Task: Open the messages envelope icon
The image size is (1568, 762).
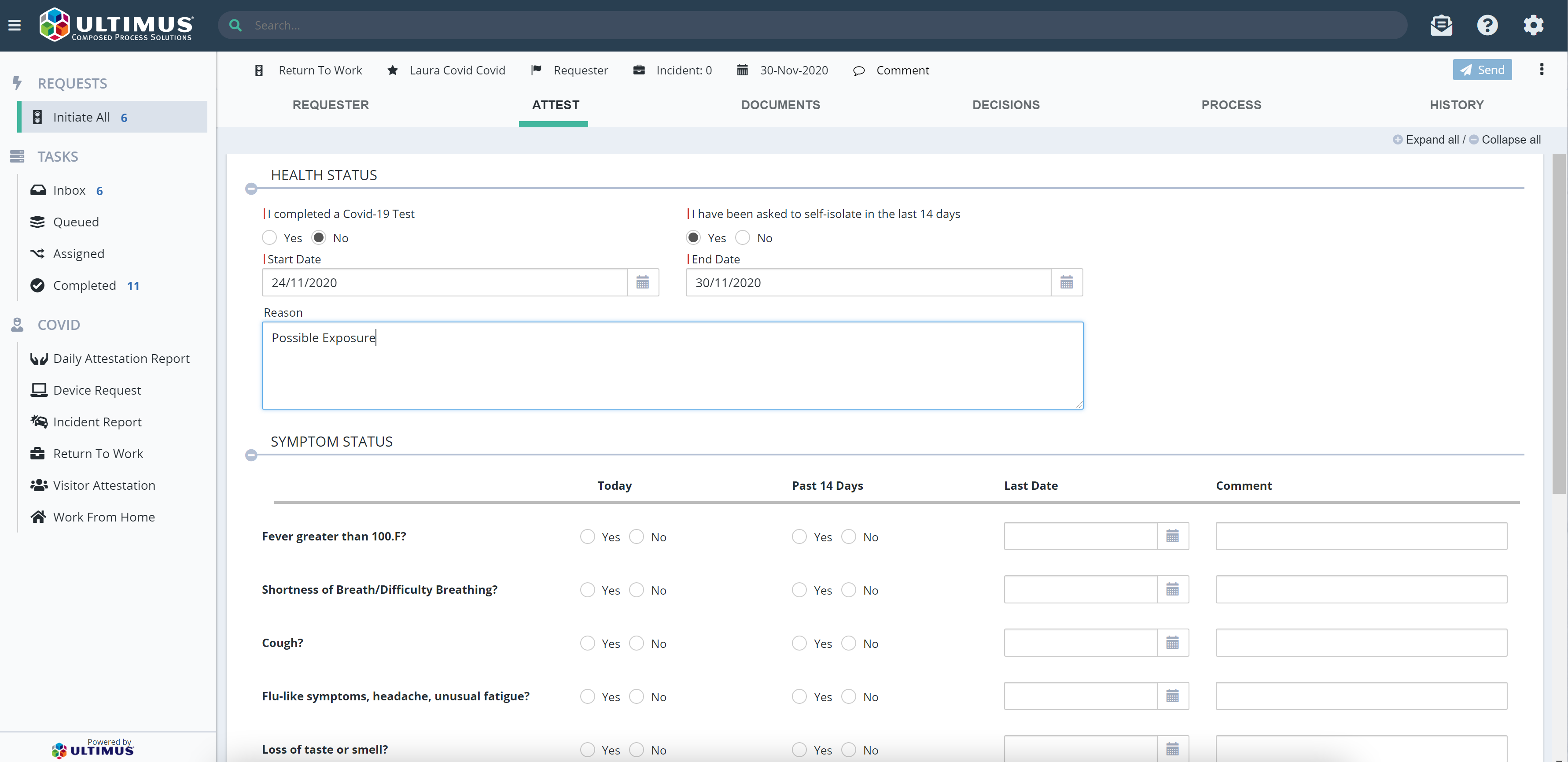Action: click(x=1441, y=25)
